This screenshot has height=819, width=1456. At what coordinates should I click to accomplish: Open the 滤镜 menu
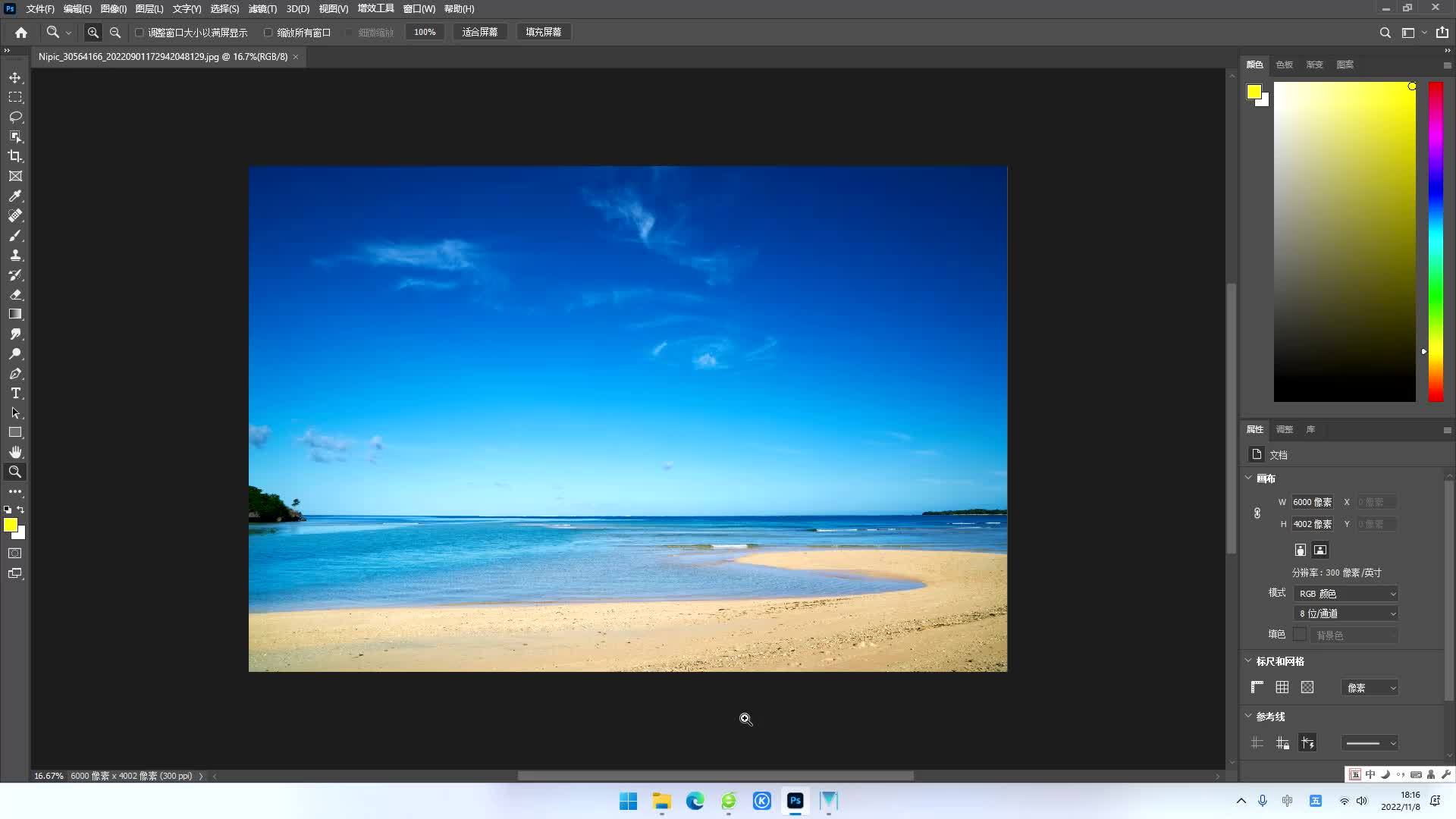click(262, 9)
